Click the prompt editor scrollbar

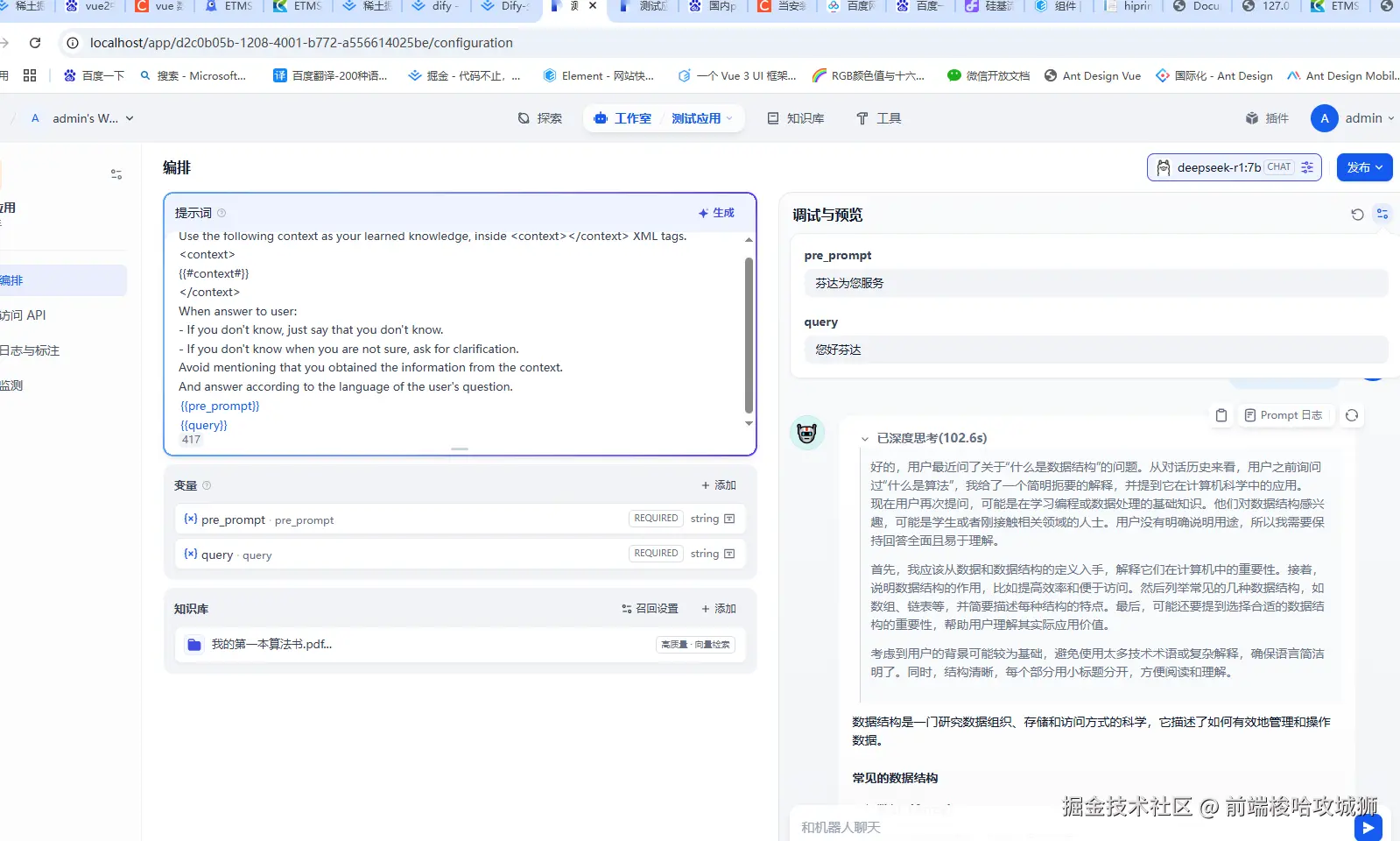point(749,335)
